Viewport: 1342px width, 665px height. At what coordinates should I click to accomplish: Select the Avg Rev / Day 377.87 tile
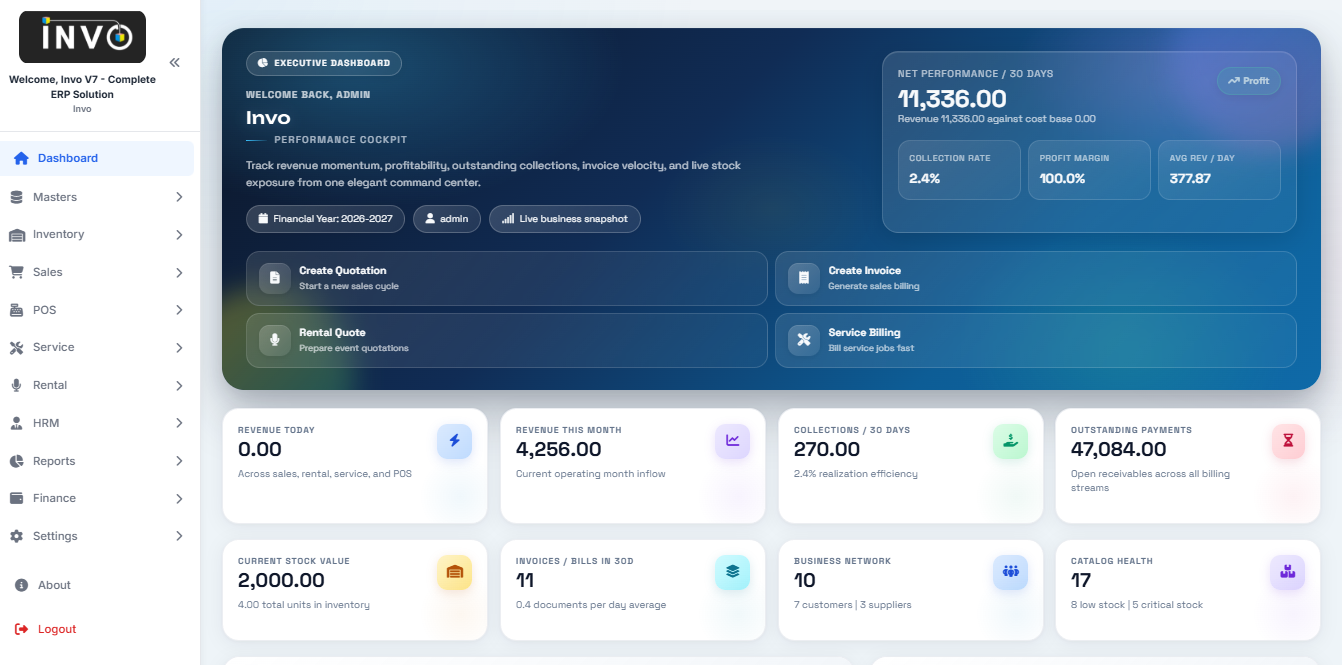(x=1219, y=170)
